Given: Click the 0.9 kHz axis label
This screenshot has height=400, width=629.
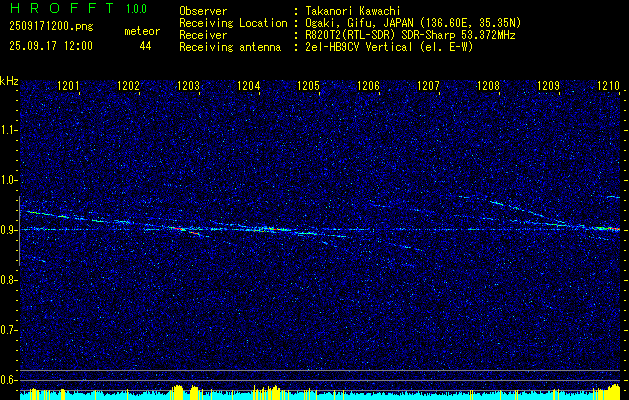Looking at the screenshot, I should (7, 230).
